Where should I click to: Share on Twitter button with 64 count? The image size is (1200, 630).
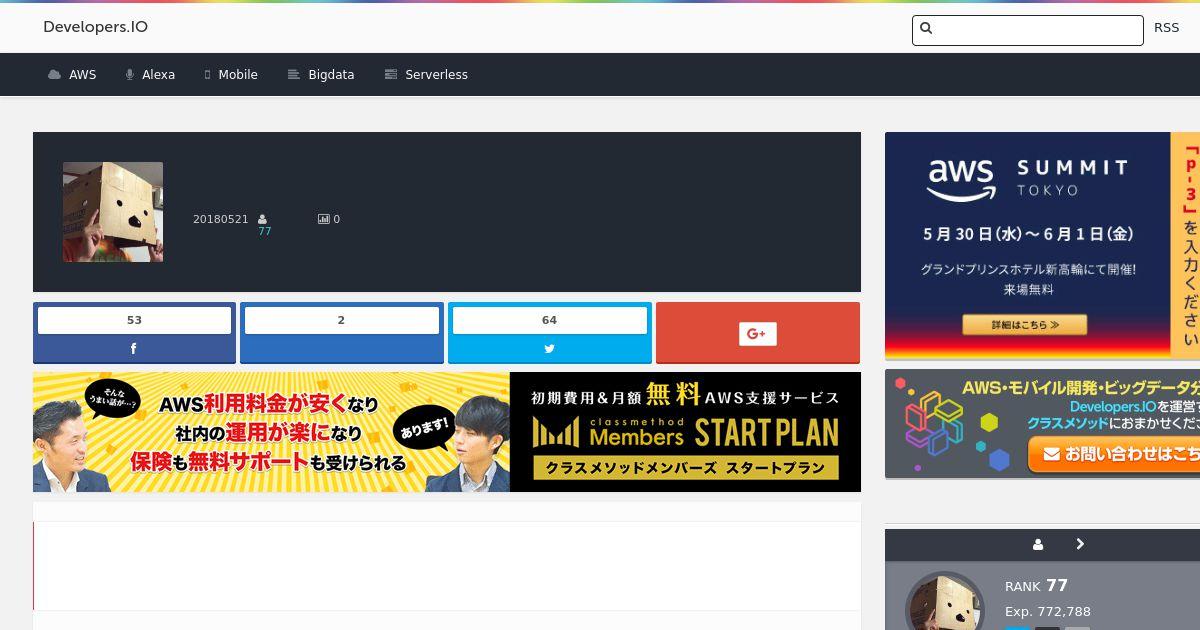click(550, 333)
